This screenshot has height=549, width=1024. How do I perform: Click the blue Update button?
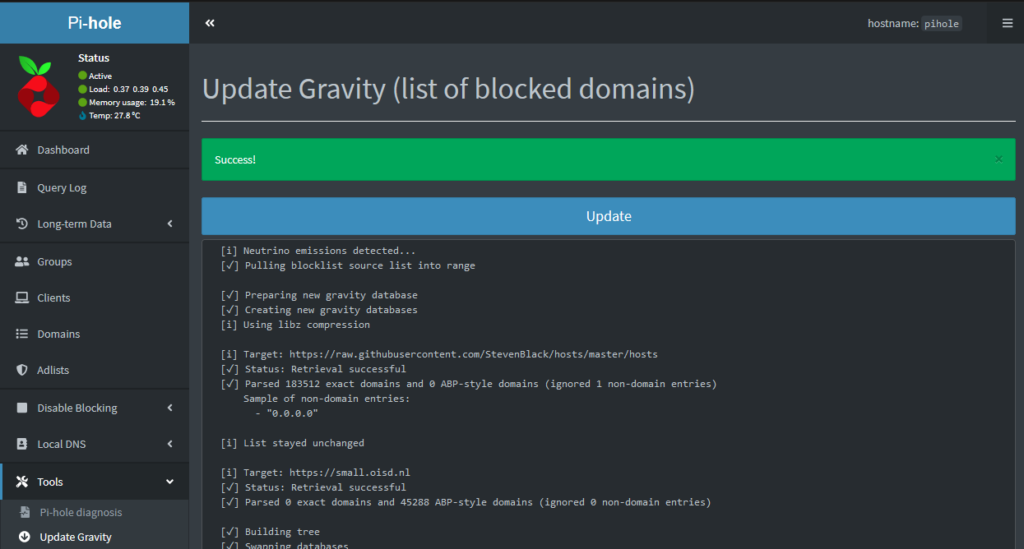pos(608,216)
